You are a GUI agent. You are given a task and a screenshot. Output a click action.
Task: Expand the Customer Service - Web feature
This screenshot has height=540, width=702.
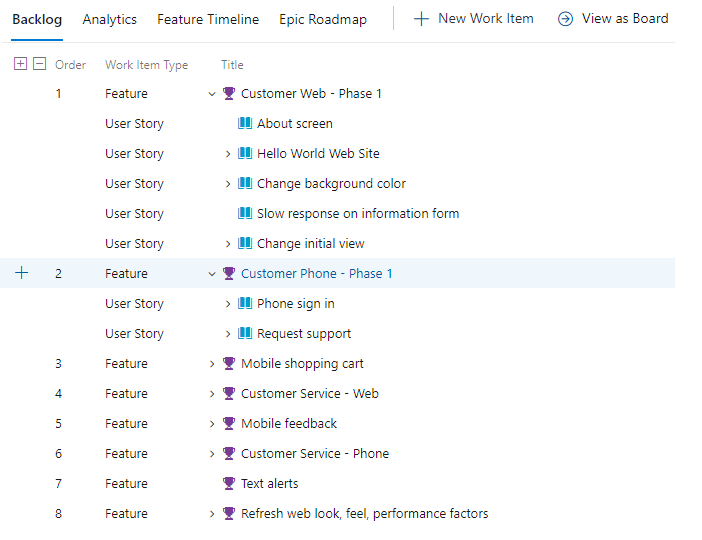click(211, 394)
